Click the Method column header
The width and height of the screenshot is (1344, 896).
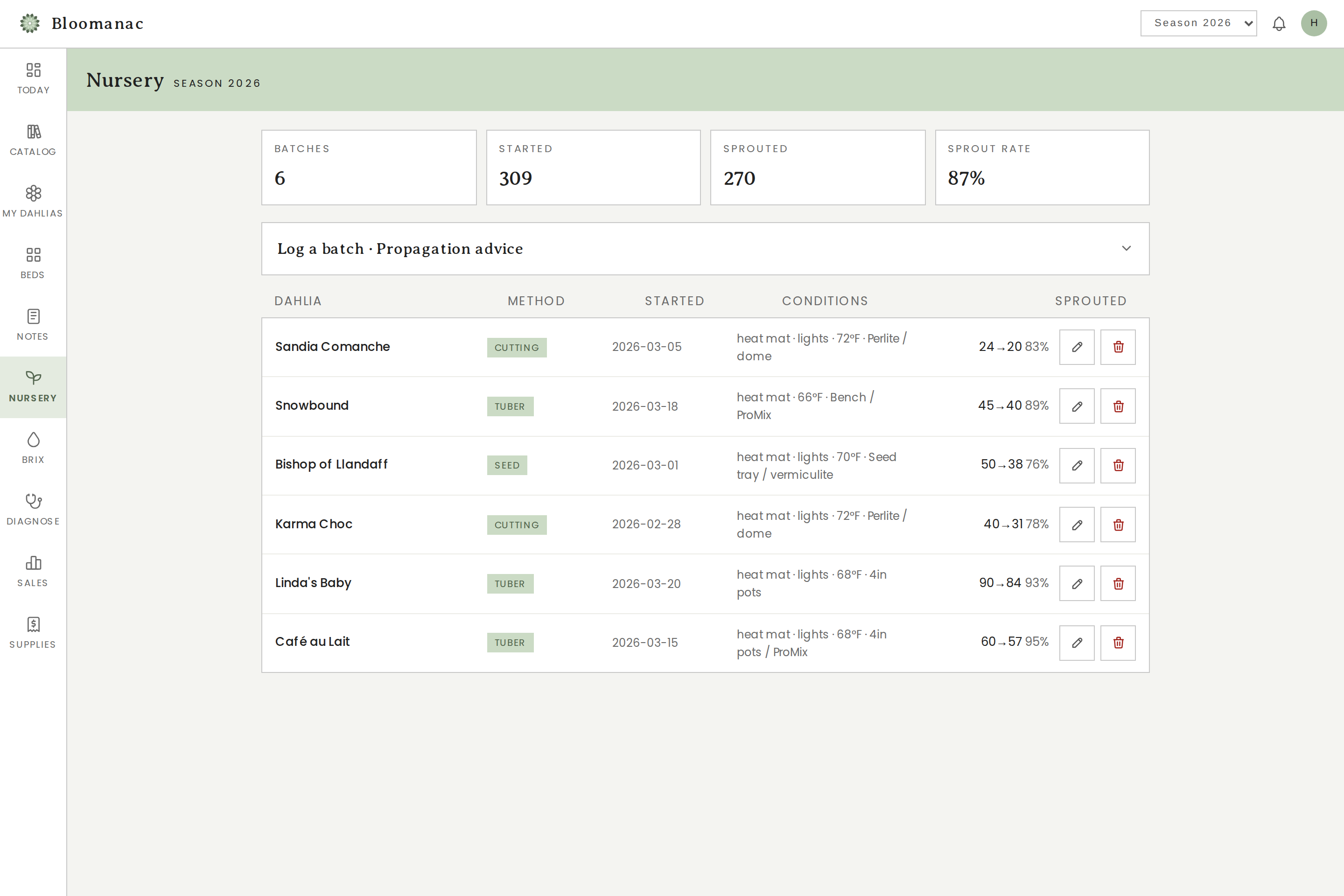(x=536, y=301)
